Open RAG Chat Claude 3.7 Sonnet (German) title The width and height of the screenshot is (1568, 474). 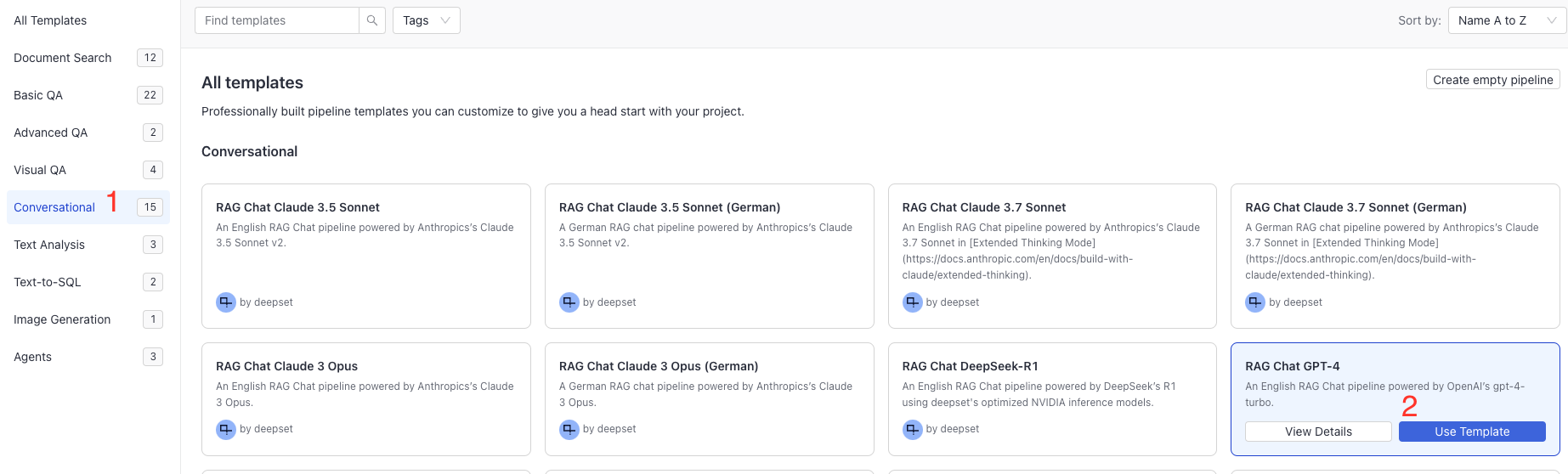point(1356,207)
